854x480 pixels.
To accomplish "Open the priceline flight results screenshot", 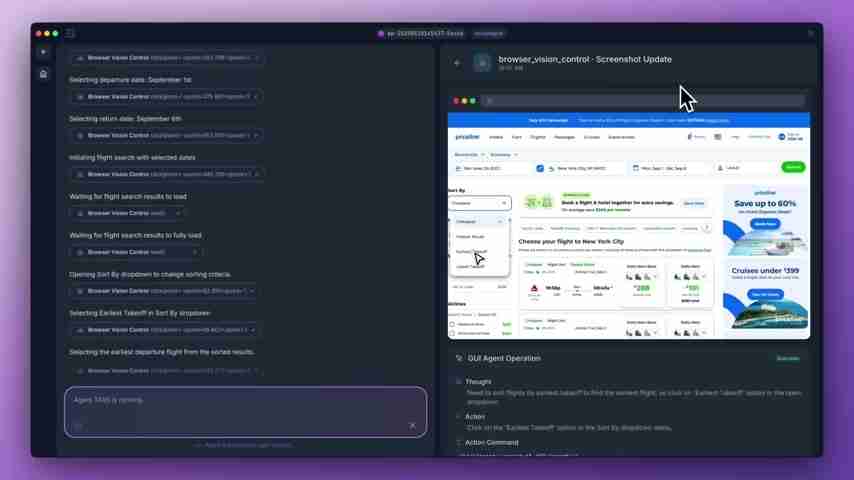I will tap(629, 226).
